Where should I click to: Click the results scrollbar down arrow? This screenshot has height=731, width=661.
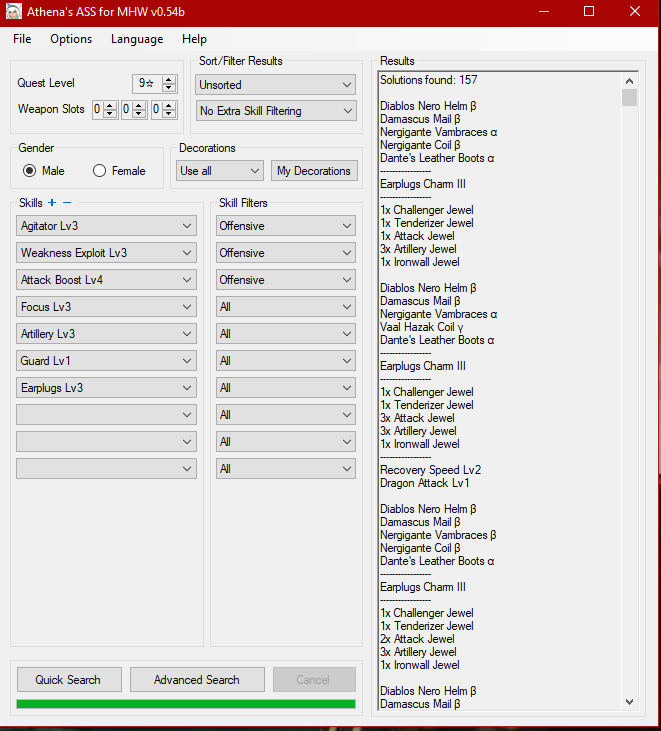(629, 702)
